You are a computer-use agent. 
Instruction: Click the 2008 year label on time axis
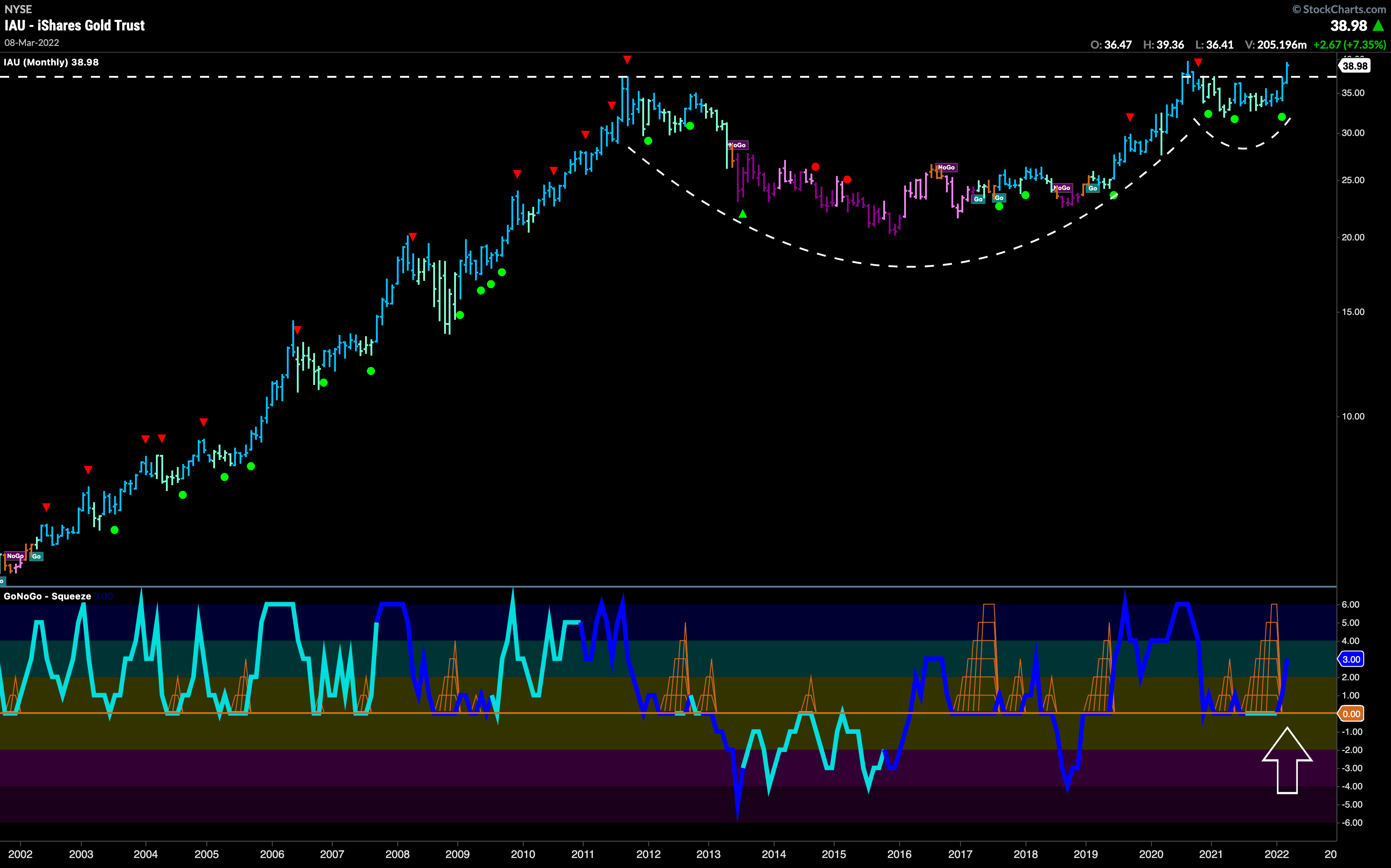click(397, 854)
